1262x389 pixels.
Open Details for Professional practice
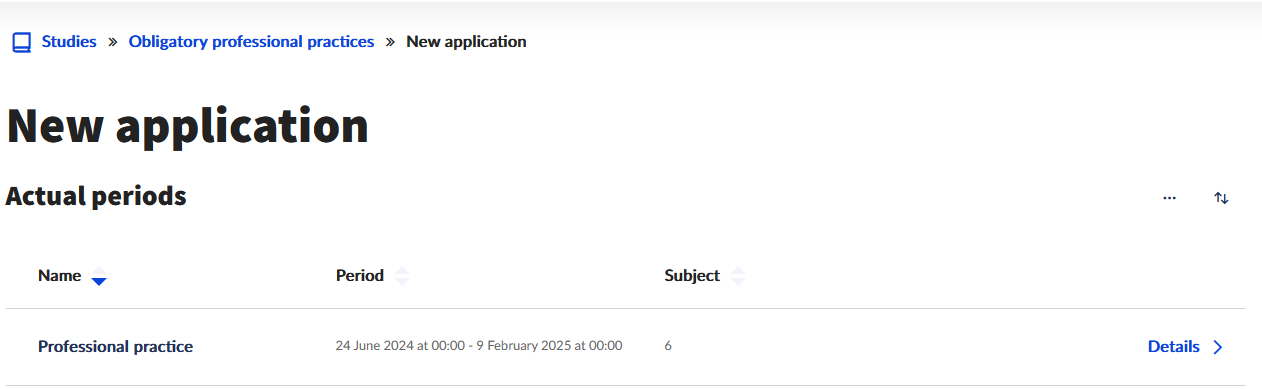[x=1174, y=347]
